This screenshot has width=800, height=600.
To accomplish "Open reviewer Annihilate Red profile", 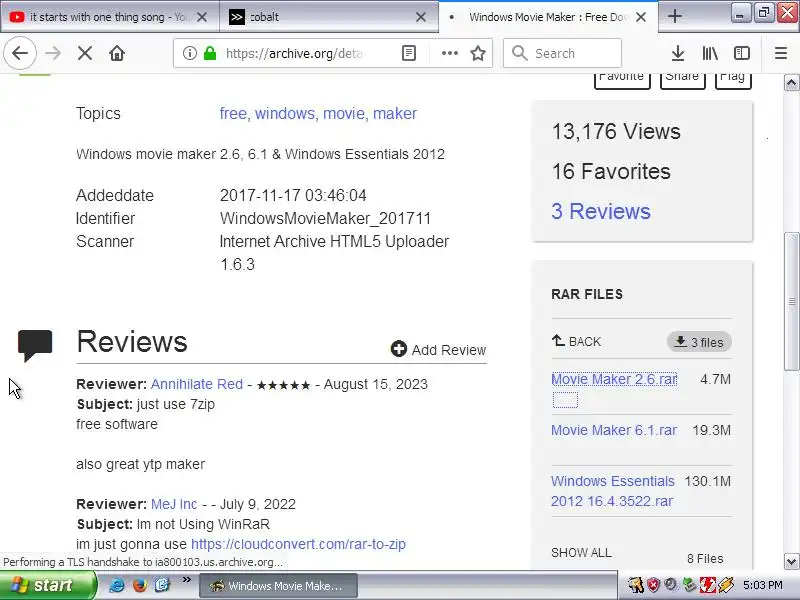I will (x=197, y=384).
